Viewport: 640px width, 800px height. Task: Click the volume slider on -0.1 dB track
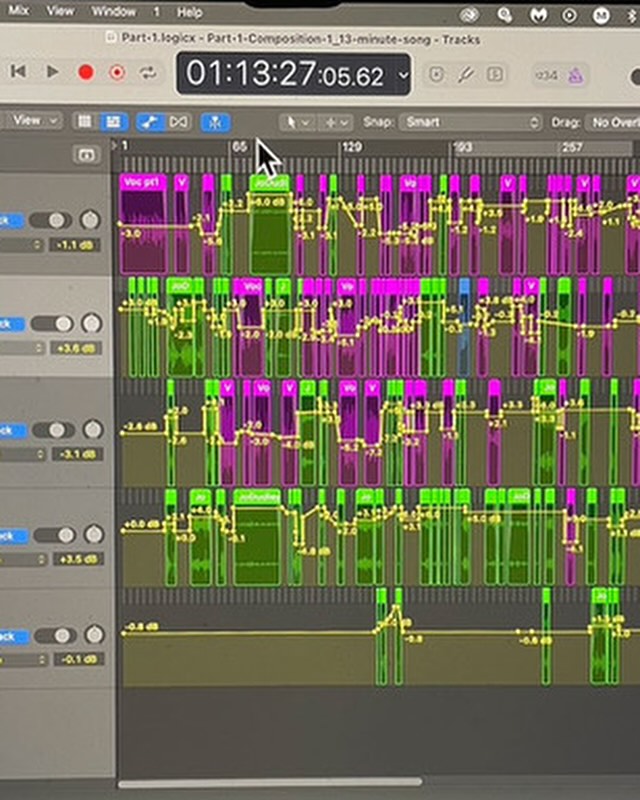(x=56, y=636)
